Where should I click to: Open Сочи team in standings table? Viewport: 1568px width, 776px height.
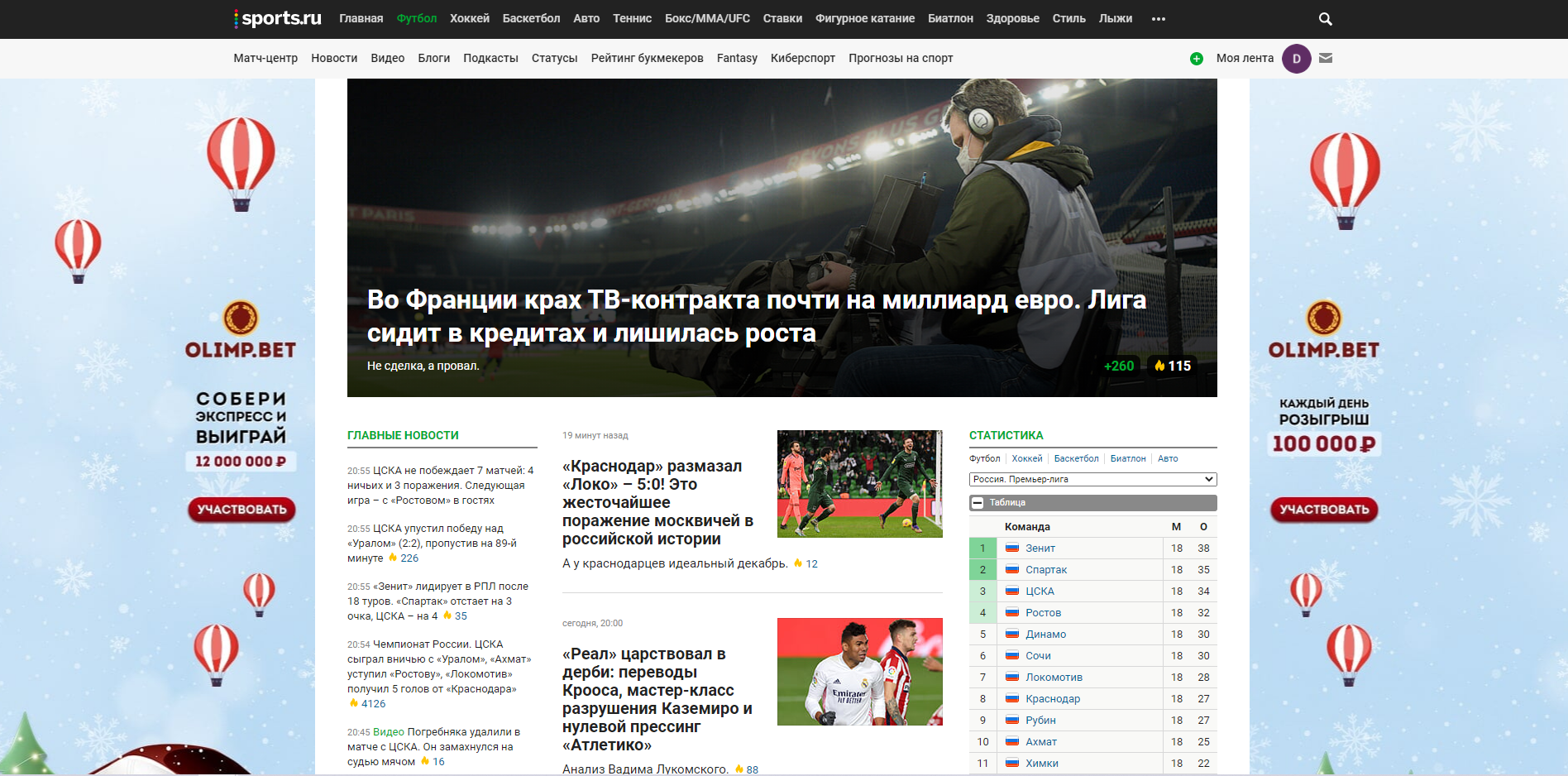click(x=1038, y=656)
